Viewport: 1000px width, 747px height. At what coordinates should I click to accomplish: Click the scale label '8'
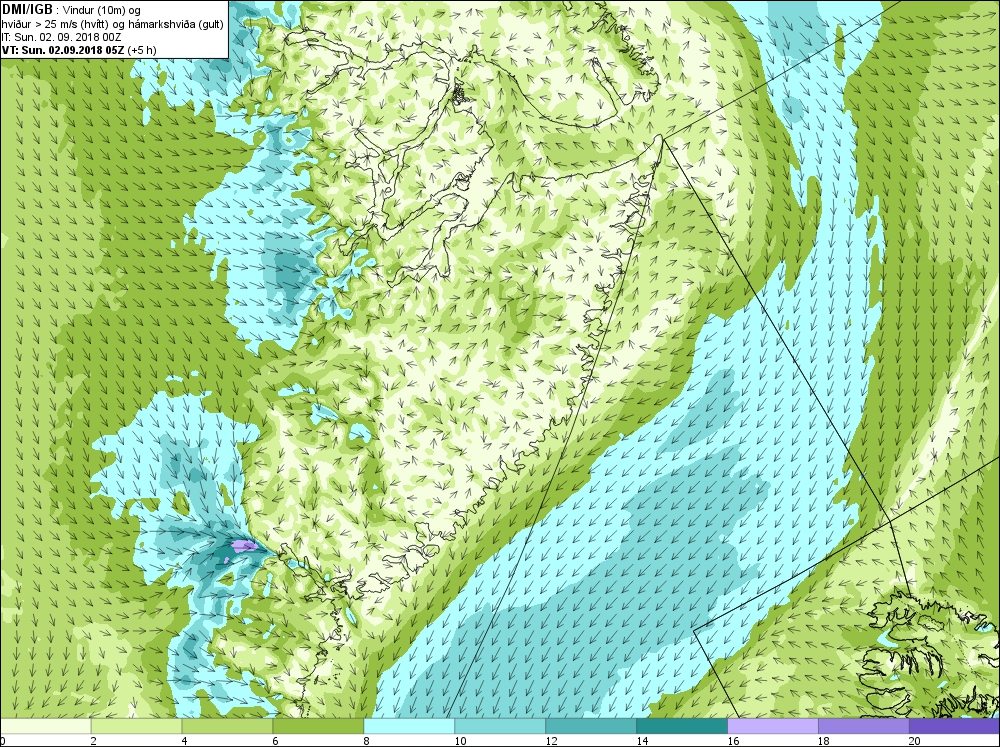point(367,741)
